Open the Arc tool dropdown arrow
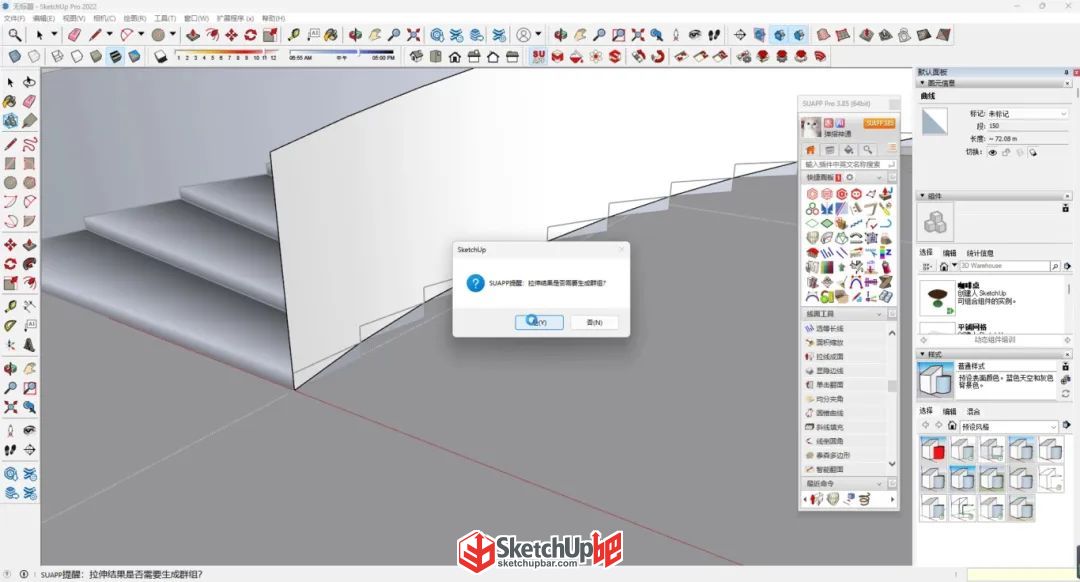Screen dimensions: 1080x582 pos(141,34)
